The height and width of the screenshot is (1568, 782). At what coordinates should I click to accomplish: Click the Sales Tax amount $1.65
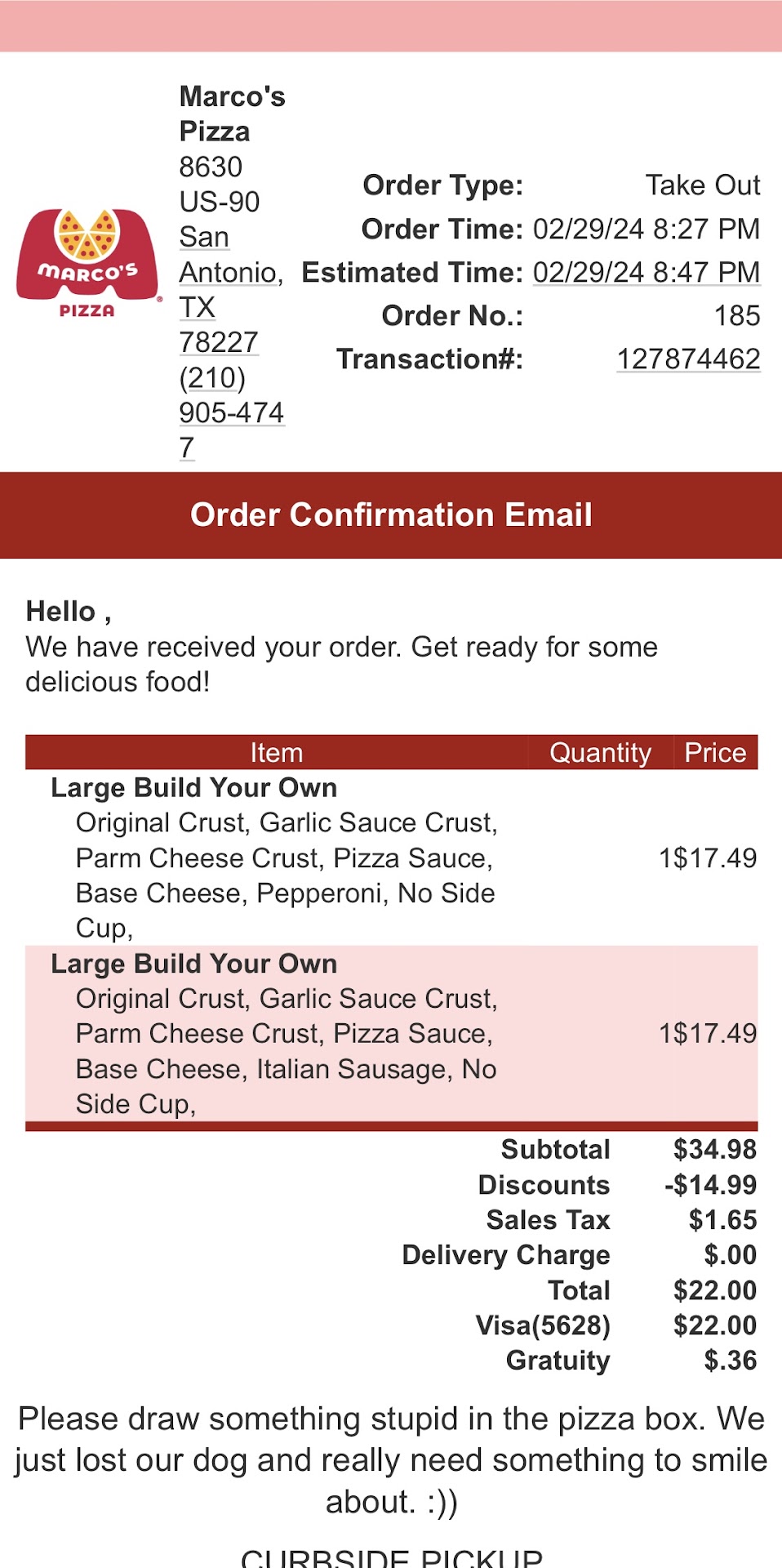pyautogui.click(x=722, y=1219)
